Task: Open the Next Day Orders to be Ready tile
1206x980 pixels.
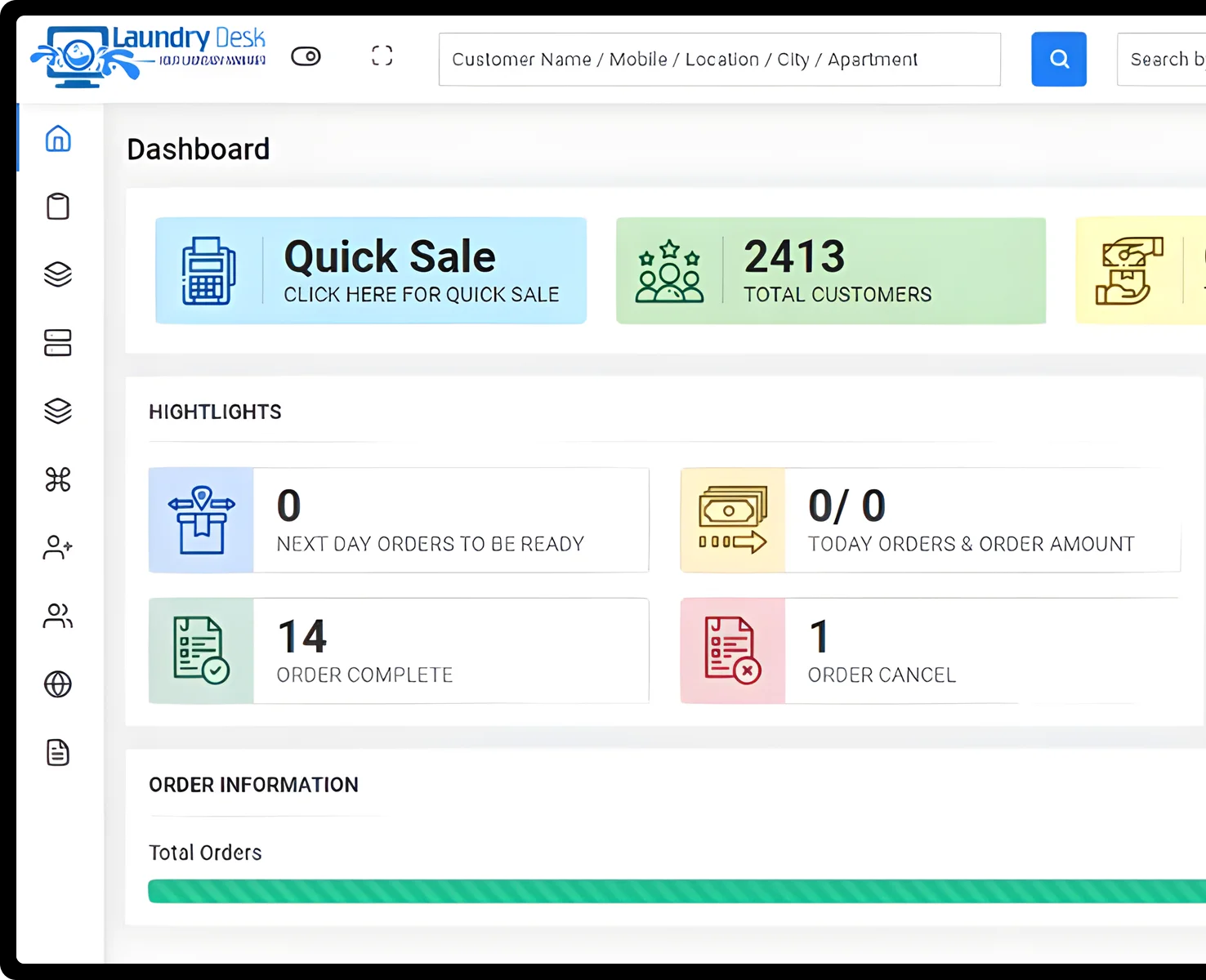Action: [399, 520]
